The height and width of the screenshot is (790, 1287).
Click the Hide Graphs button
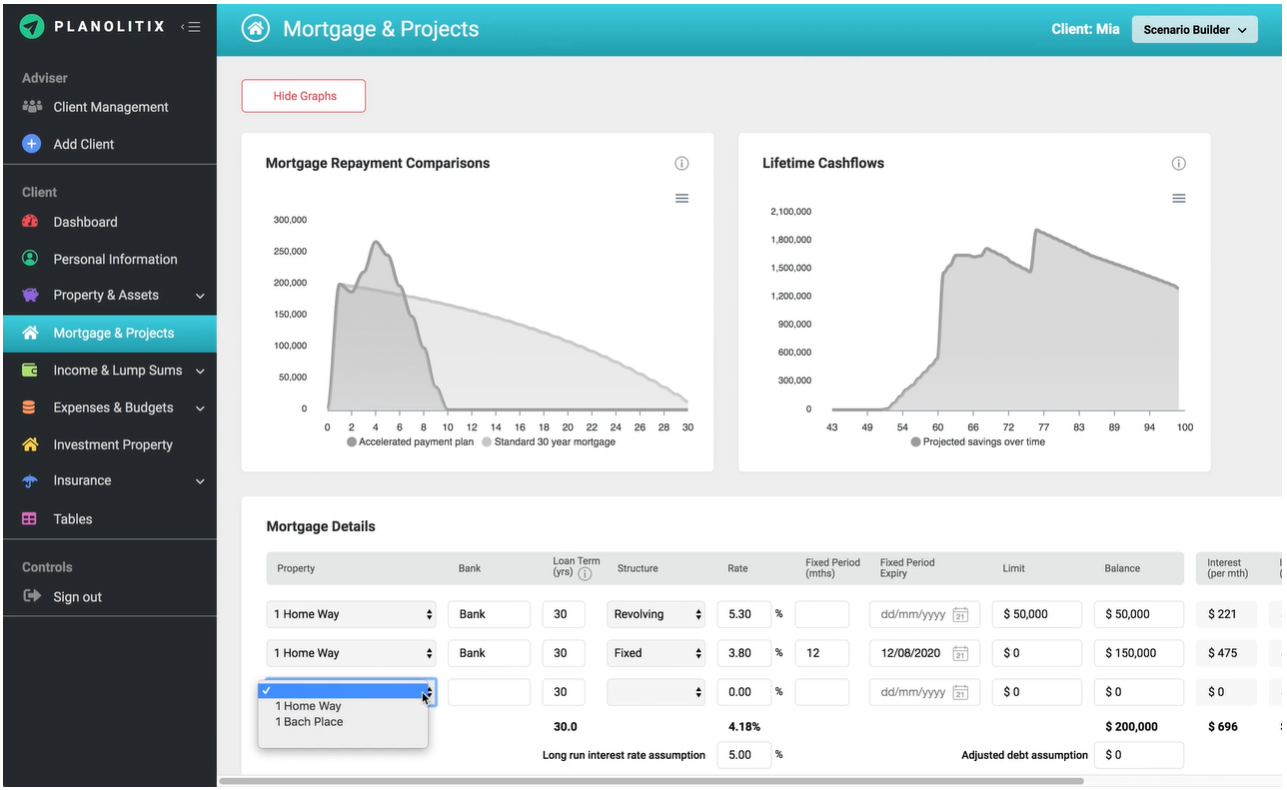[x=304, y=96]
